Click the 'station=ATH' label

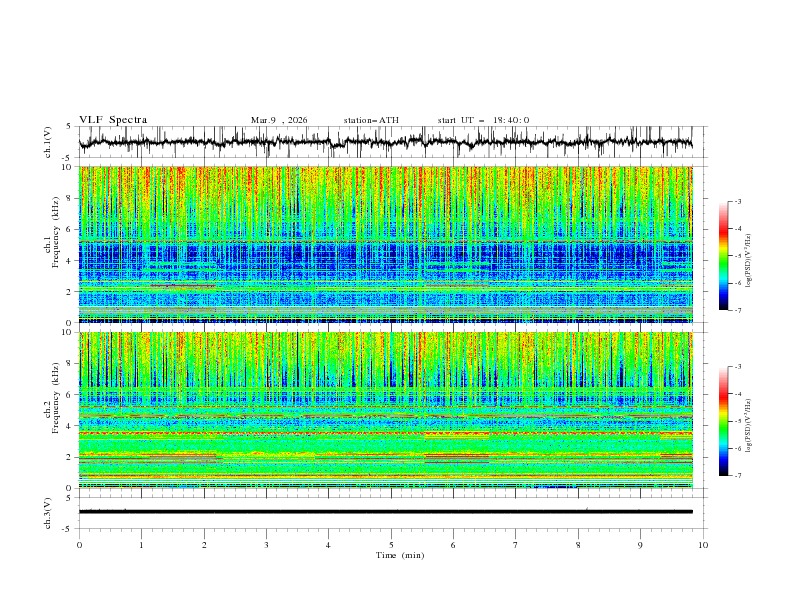pyautogui.click(x=371, y=120)
